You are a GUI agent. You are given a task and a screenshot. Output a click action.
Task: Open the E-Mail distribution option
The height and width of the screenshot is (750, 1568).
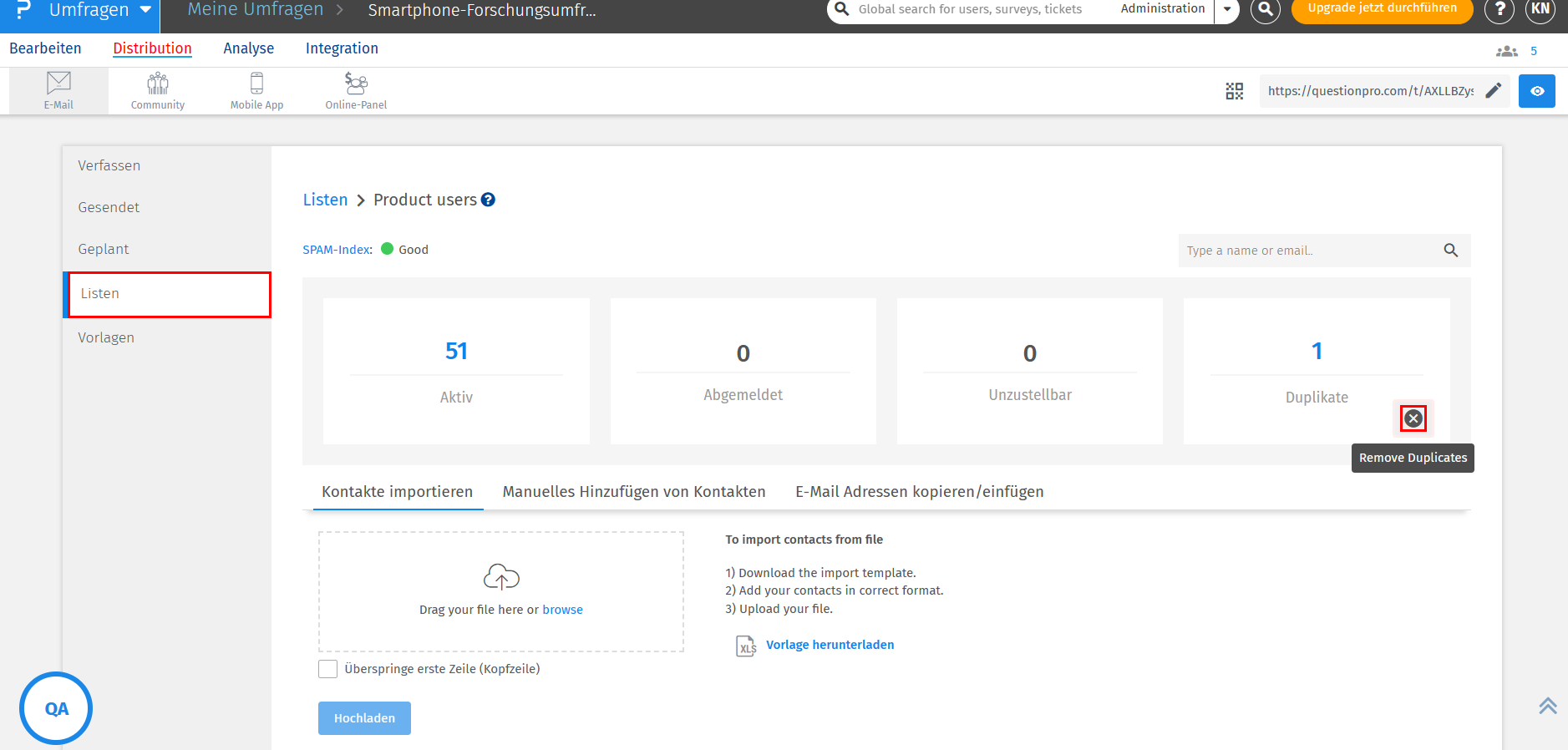(x=58, y=91)
